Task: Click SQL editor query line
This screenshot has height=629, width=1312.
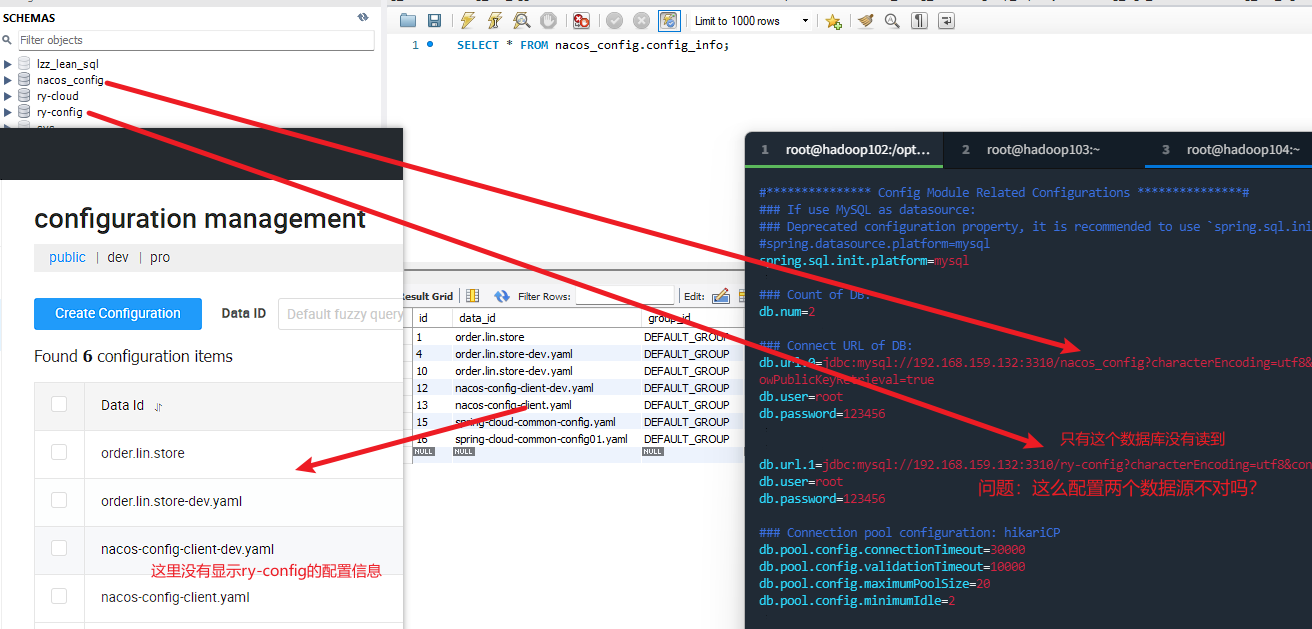Action: click(x=593, y=45)
